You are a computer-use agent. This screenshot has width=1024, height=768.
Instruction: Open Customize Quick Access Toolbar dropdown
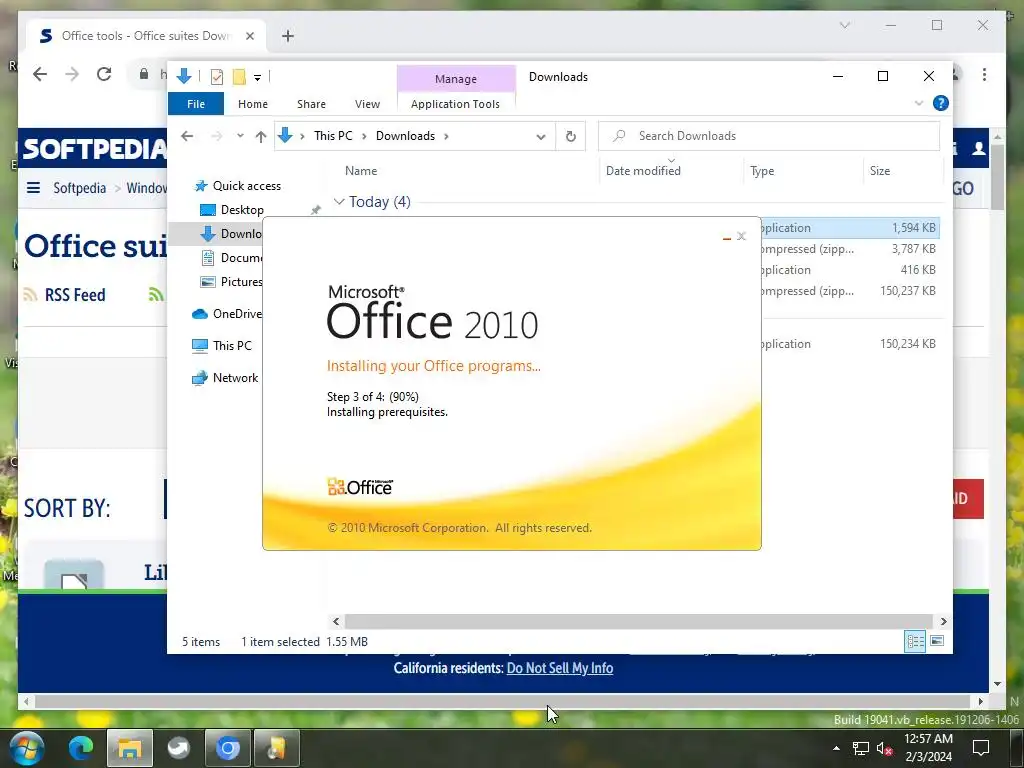(x=258, y=78)
